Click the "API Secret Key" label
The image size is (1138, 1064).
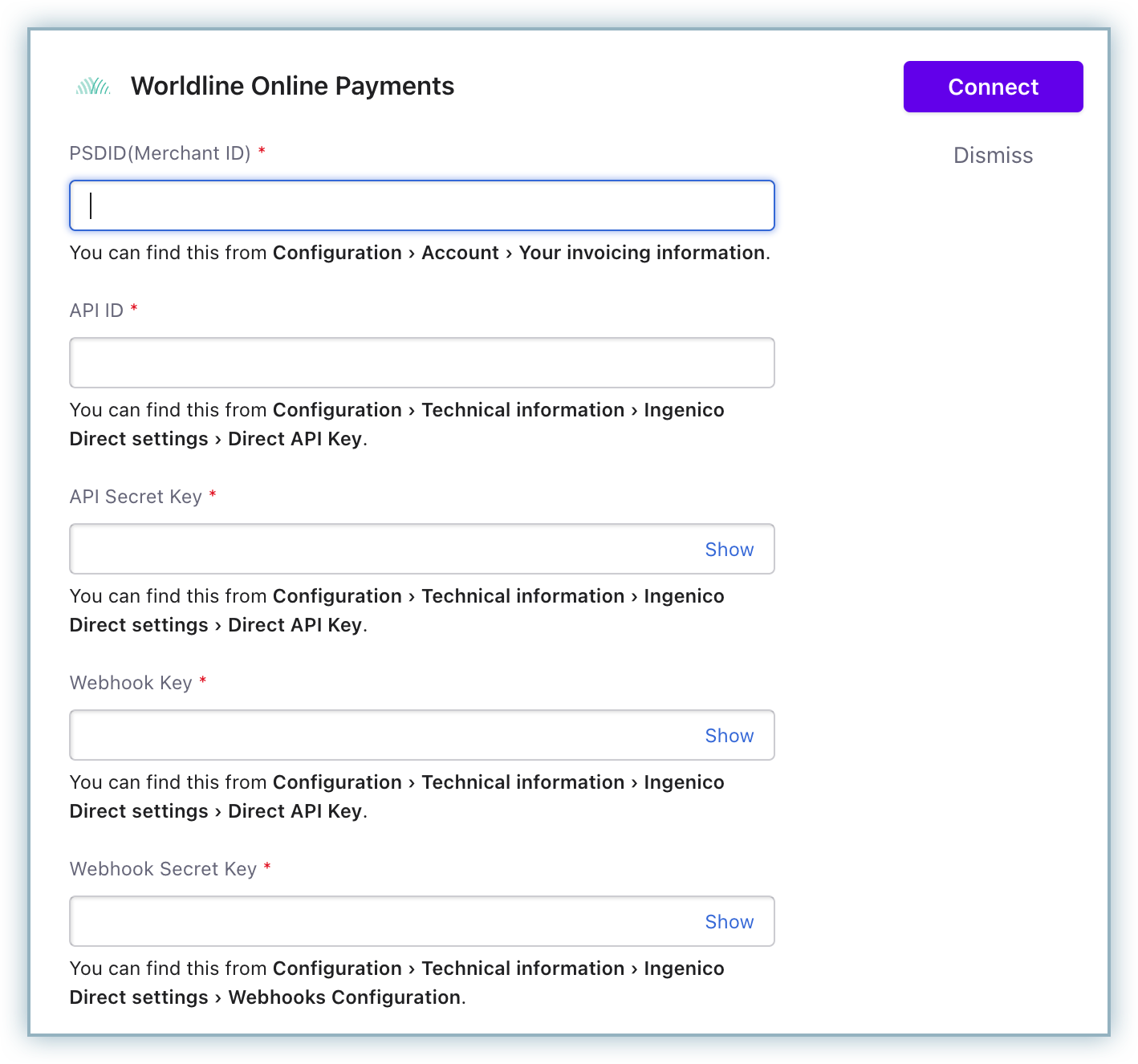pos(136,497)
